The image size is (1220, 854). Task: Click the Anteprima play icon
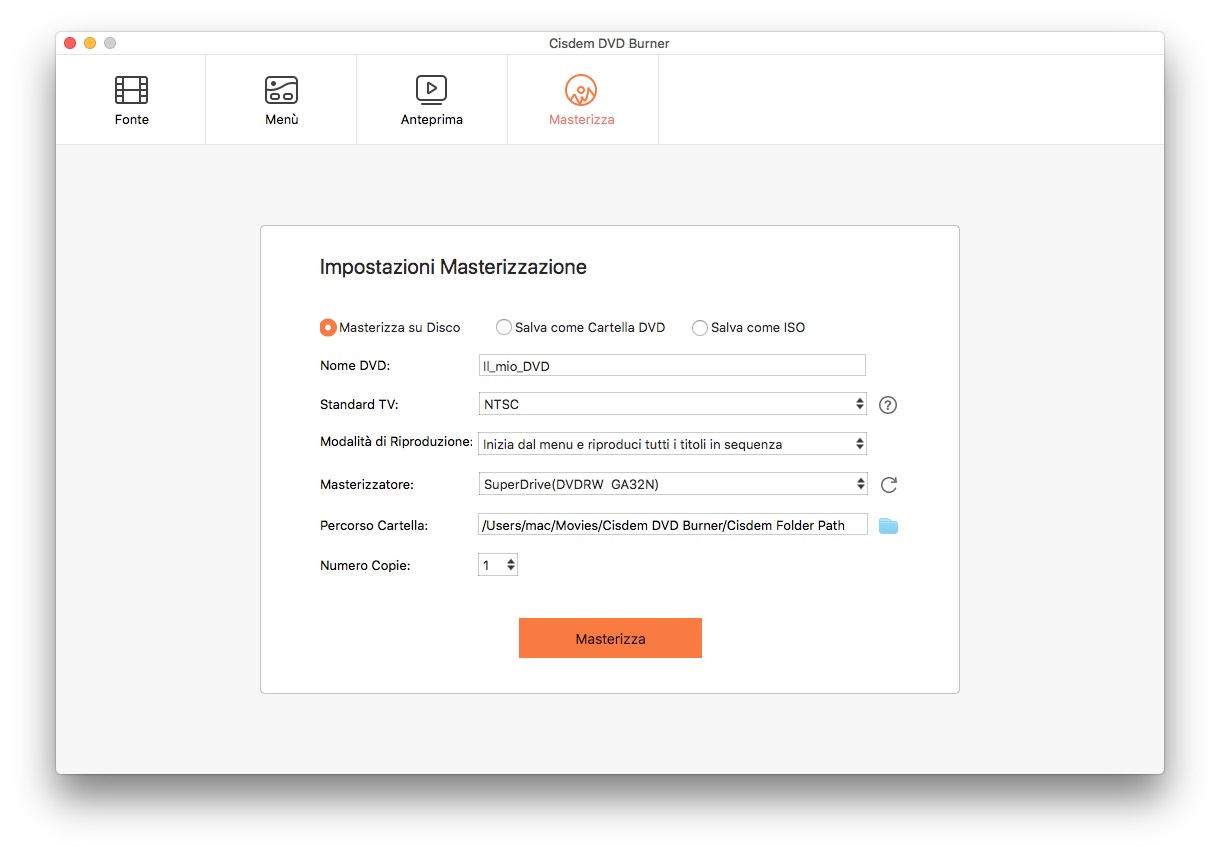(x=431, y=89)
